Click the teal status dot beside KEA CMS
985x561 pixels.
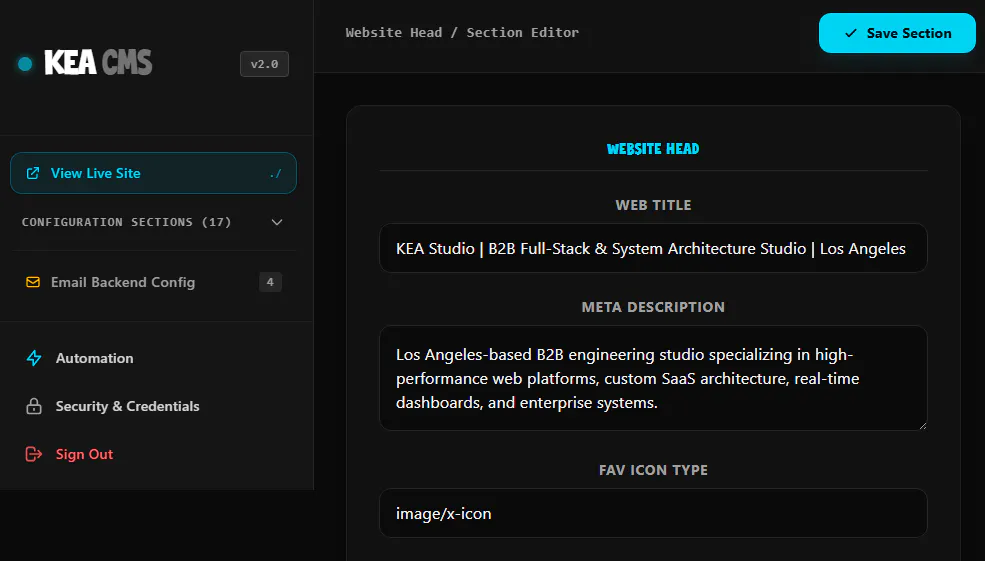[x=25, y=63]
